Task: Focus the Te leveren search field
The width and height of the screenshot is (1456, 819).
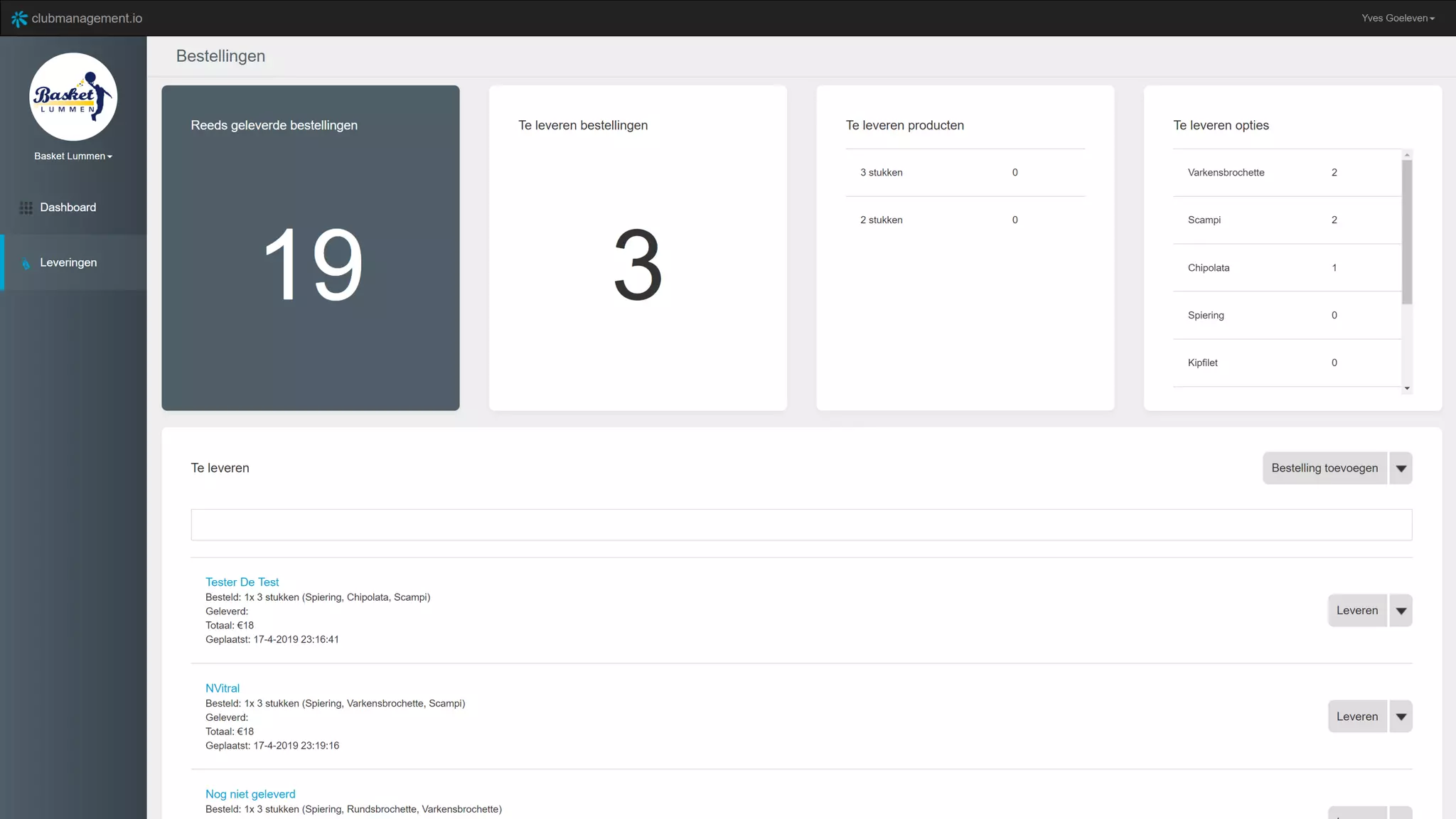Action: (x=801, y=525)
